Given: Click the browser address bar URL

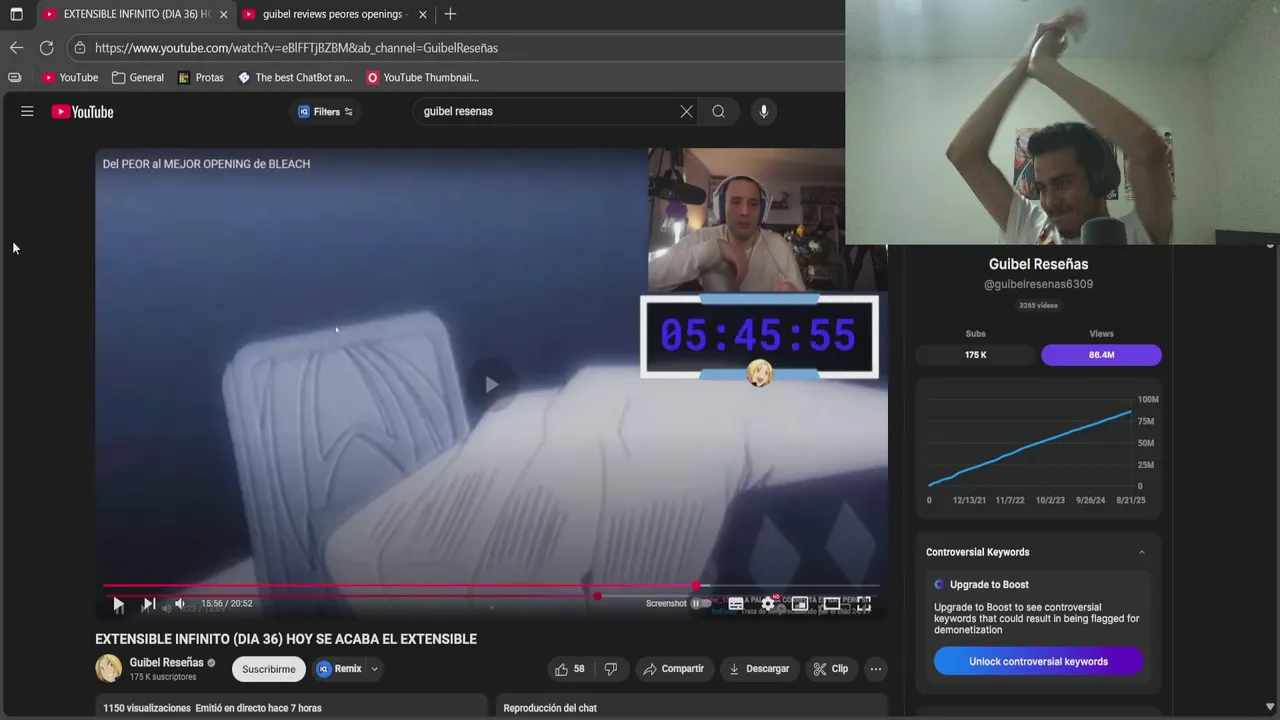Looking at the screenshot, I should point(296,47).
